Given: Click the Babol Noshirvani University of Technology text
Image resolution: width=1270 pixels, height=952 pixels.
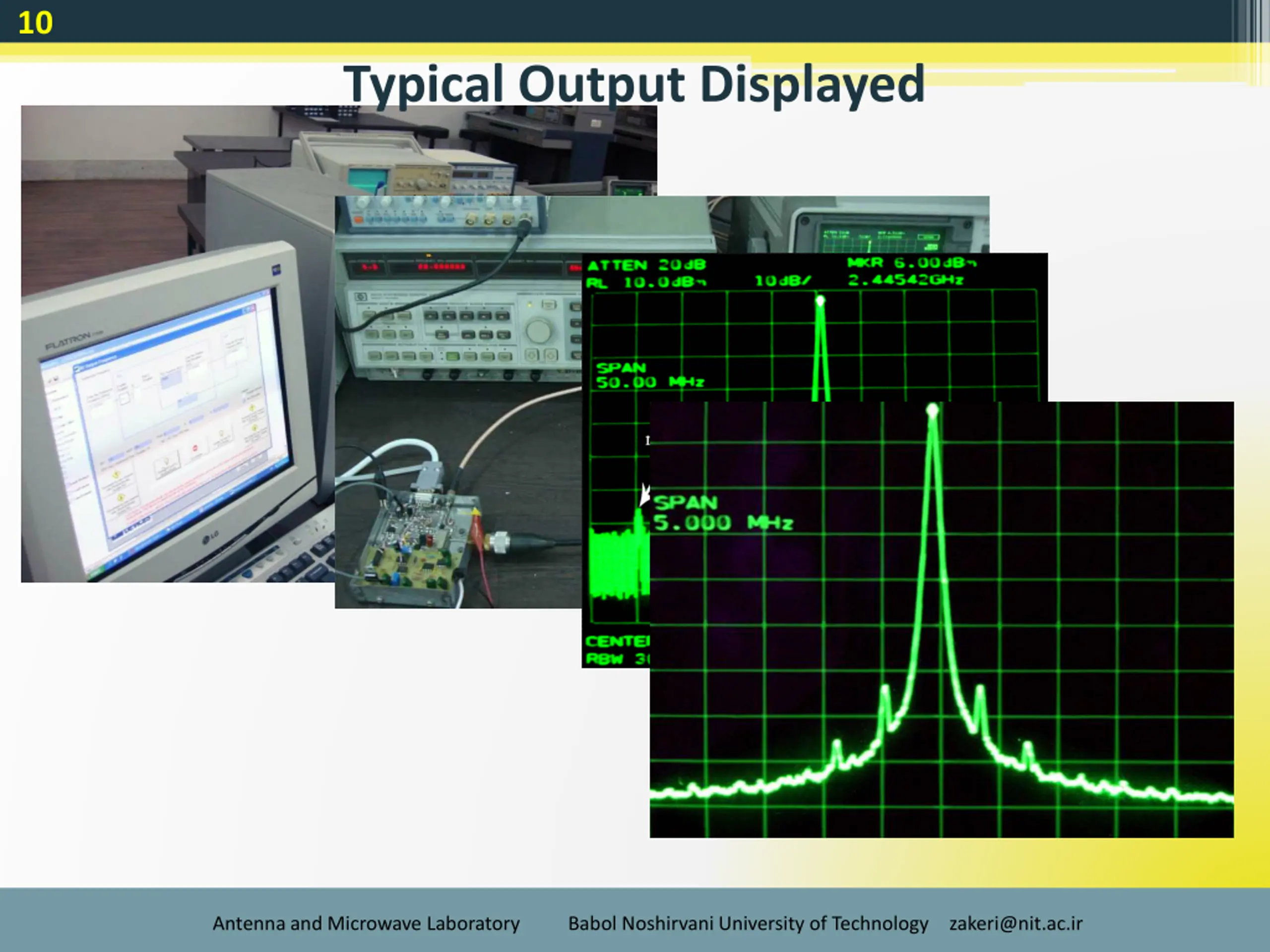Looking at the screenshot, I should (x=748, y=923).
